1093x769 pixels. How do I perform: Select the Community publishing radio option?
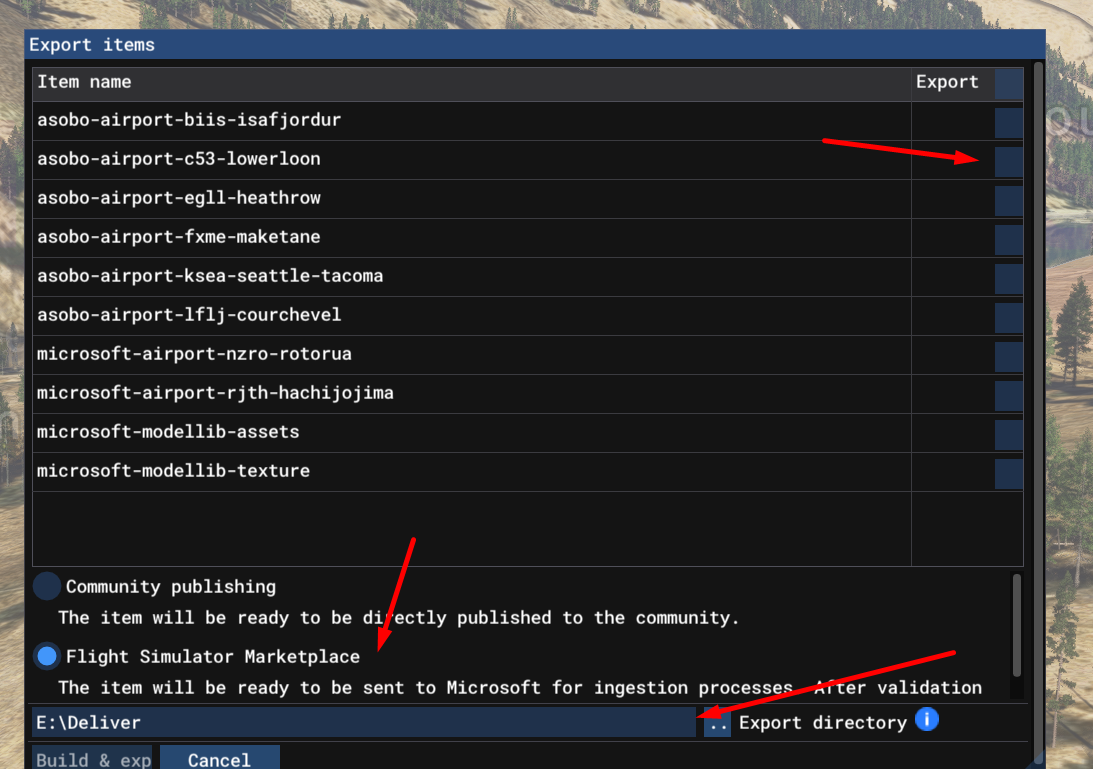tap(47, 587)
